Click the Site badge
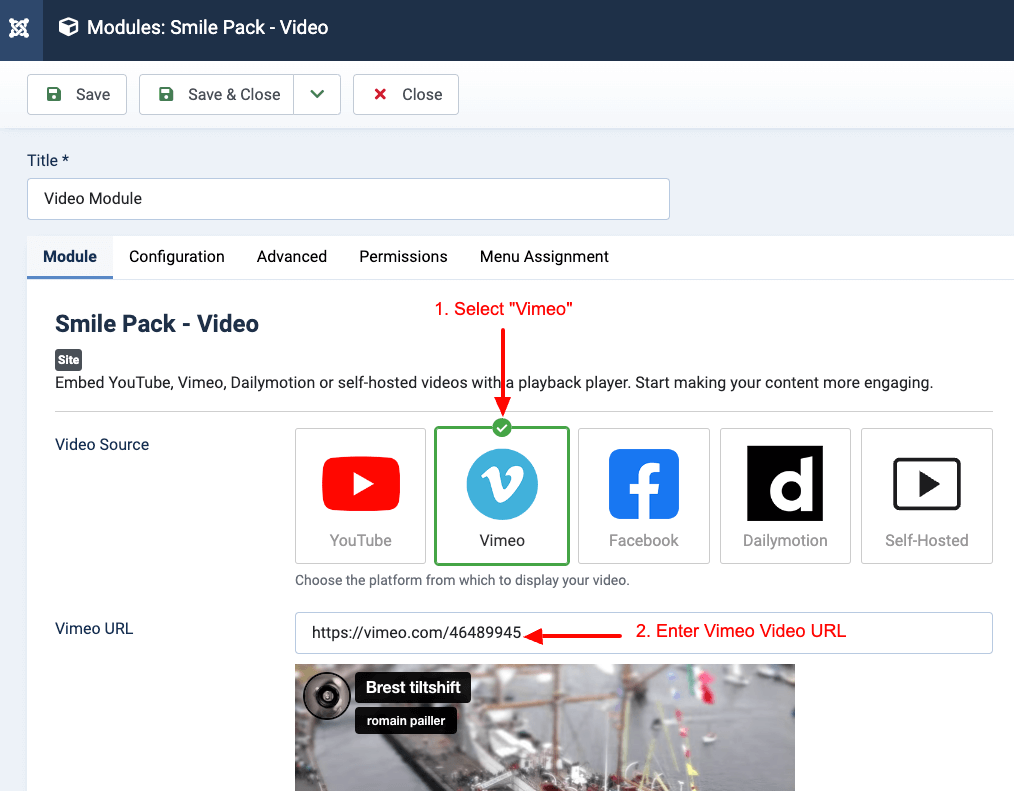 tap(69, 360)
